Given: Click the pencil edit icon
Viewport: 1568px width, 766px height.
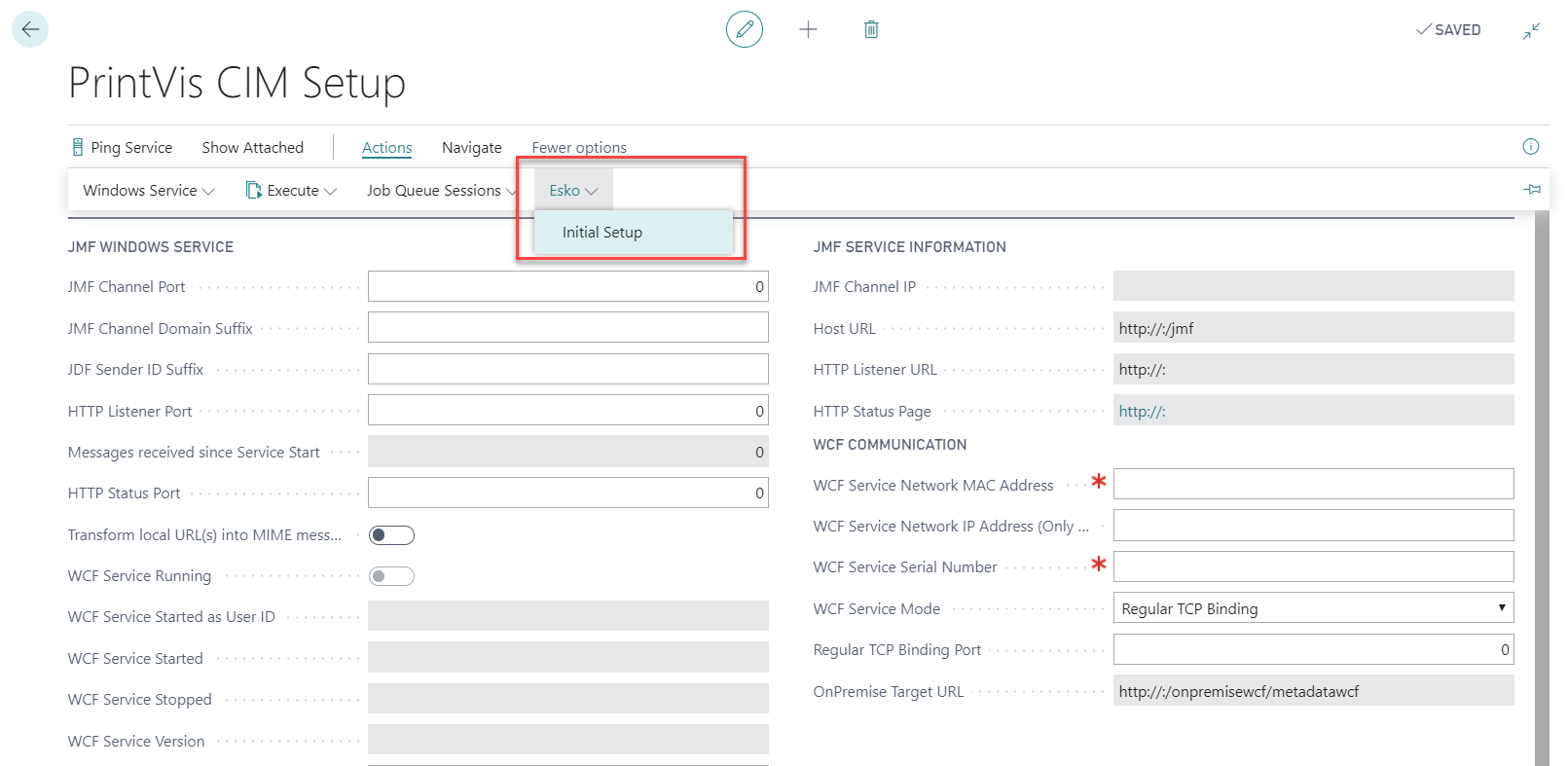Looking at the screenshot, I should click(744, 29).
